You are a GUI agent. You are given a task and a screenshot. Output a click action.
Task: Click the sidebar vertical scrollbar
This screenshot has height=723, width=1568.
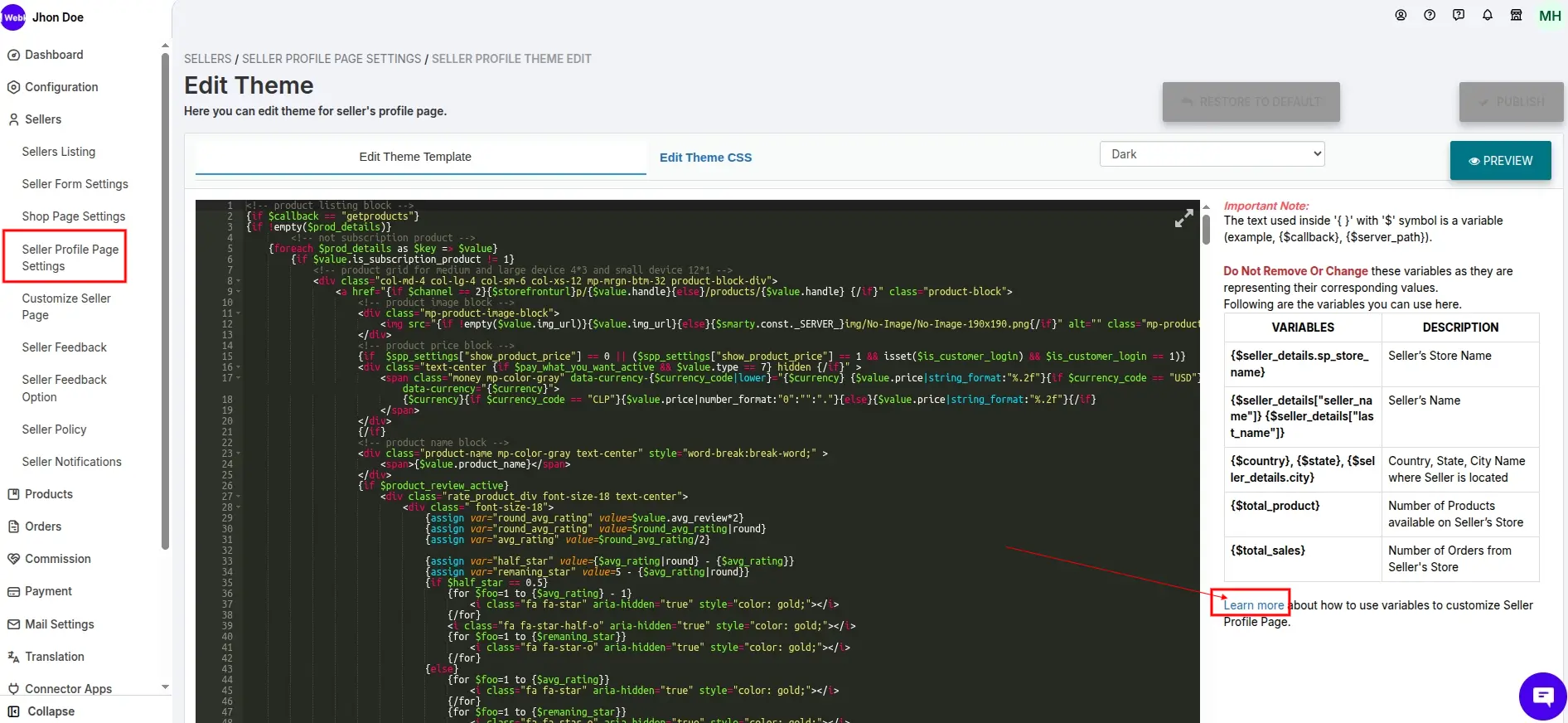click(165, 298)
